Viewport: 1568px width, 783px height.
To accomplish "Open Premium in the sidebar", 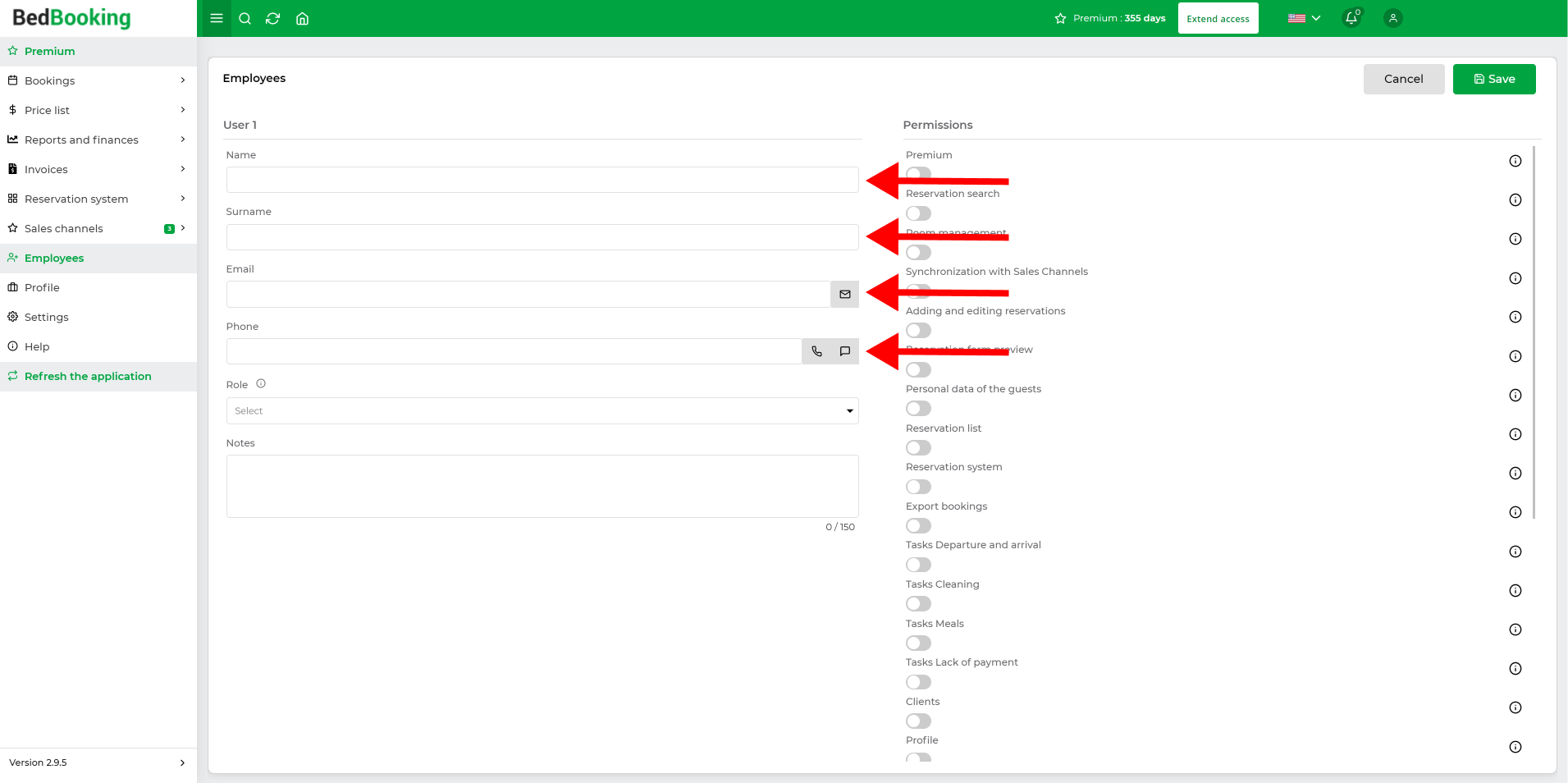I will coord(98,51).
